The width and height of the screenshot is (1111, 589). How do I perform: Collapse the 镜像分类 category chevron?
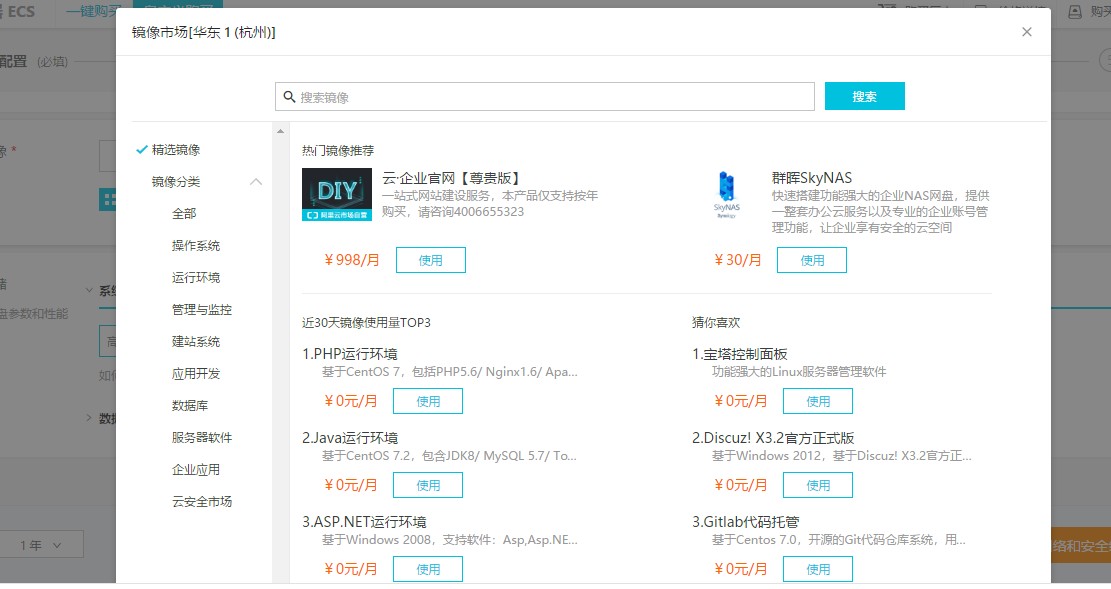256,182
